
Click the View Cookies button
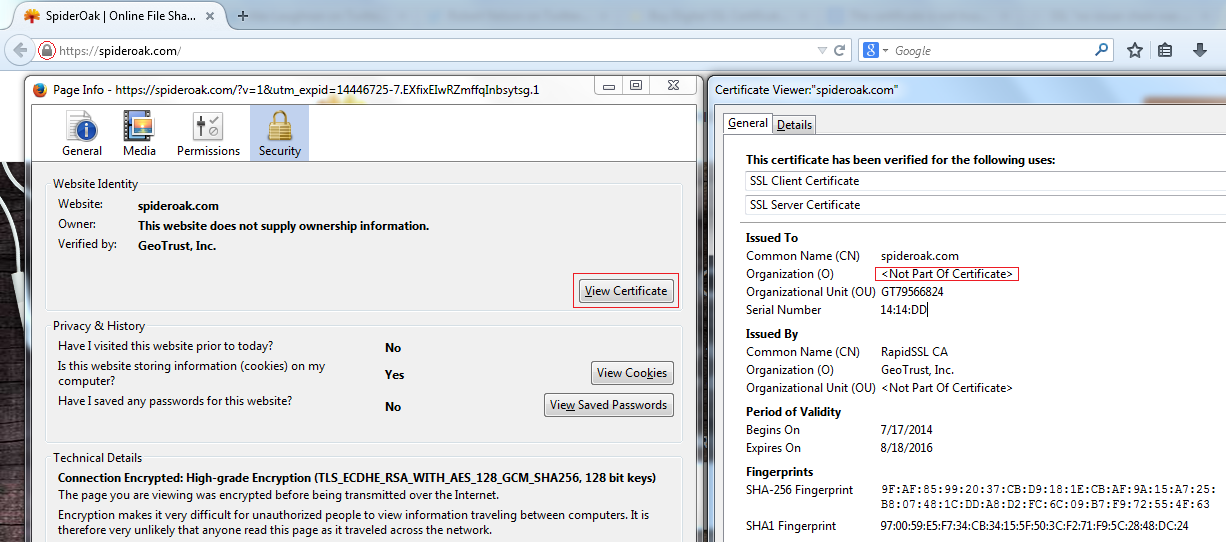(x=632, y=373)
